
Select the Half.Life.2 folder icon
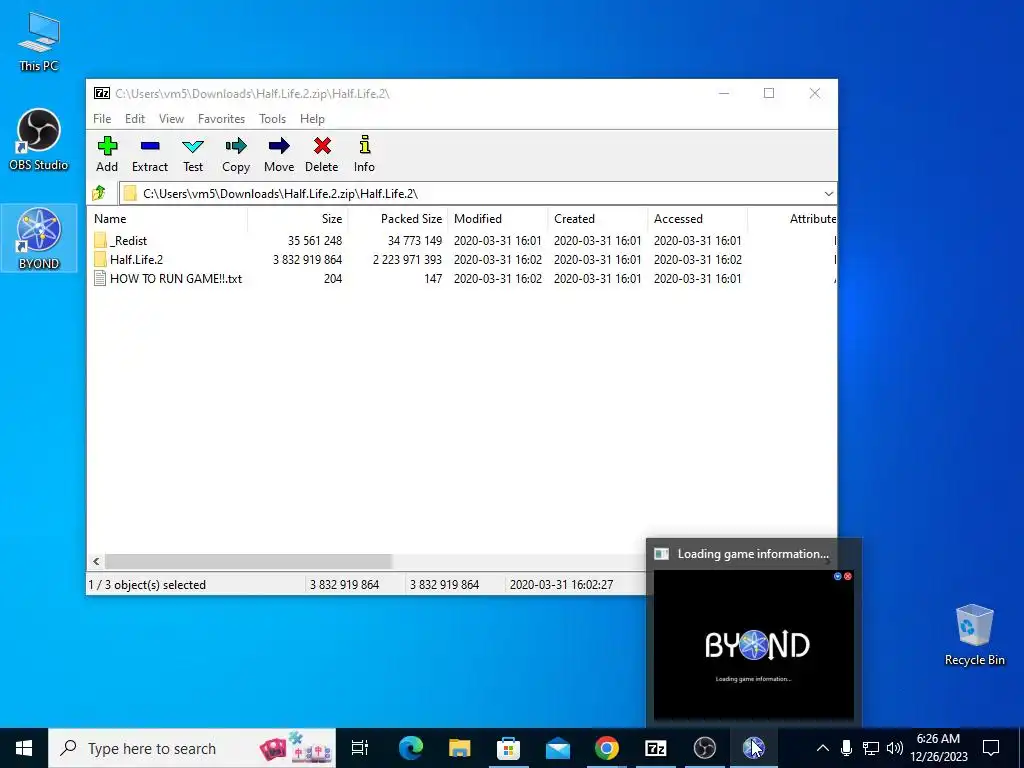click(x=100, y=259)
